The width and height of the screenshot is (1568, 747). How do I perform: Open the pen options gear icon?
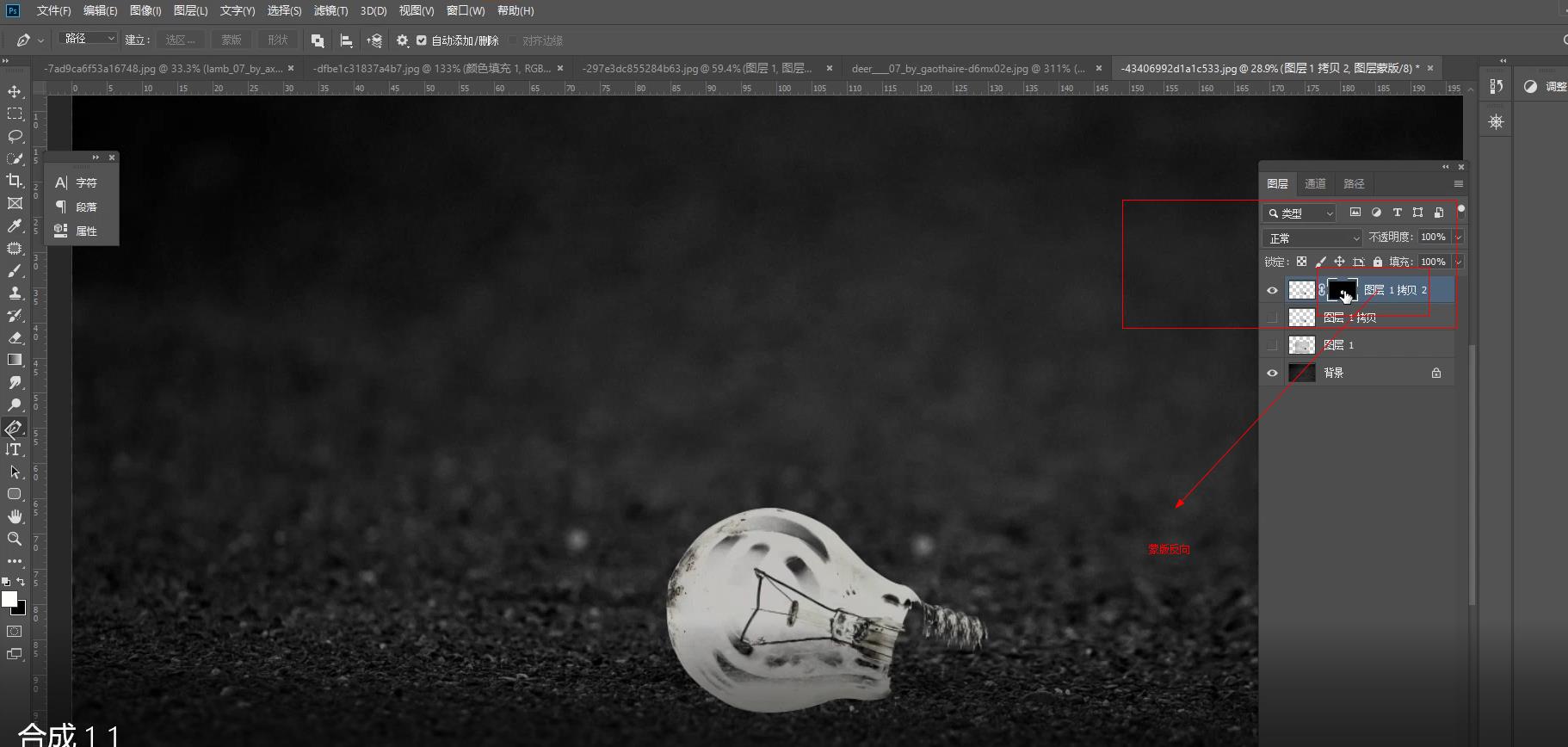(x=402, y=40)
